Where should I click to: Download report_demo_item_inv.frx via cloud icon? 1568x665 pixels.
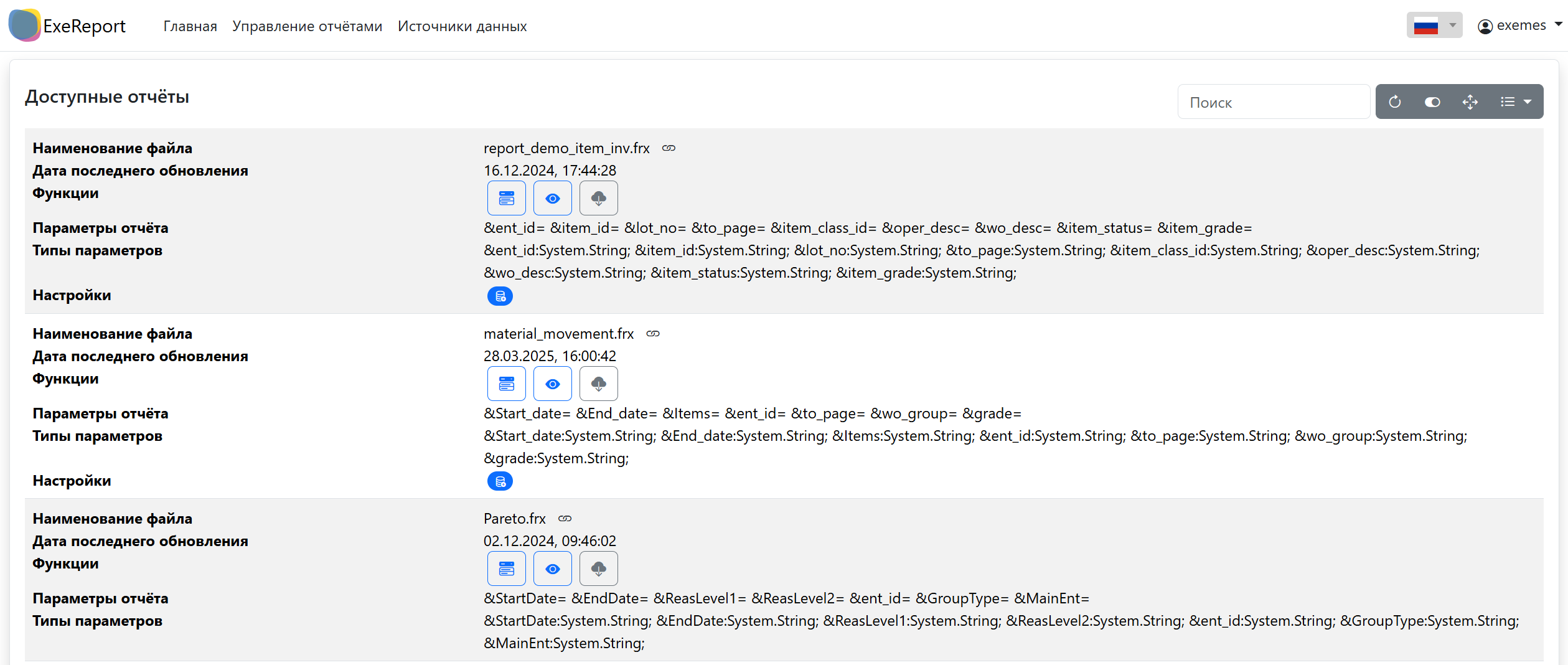point(598,199)
